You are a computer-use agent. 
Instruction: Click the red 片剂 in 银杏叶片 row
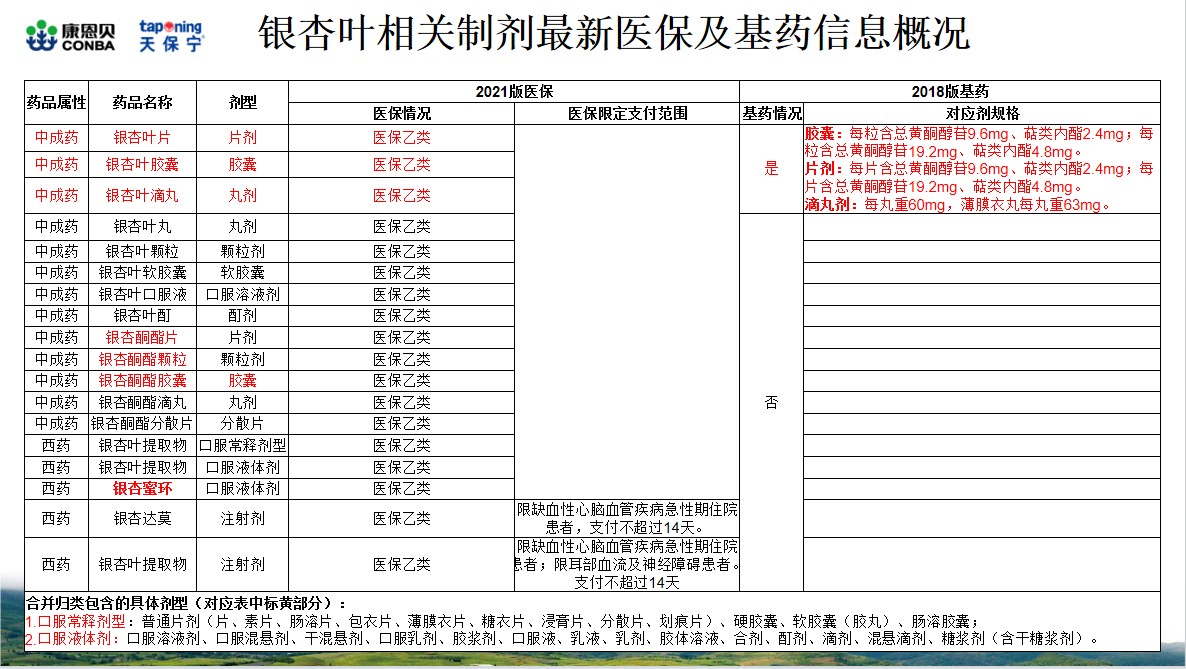point(243,138)
